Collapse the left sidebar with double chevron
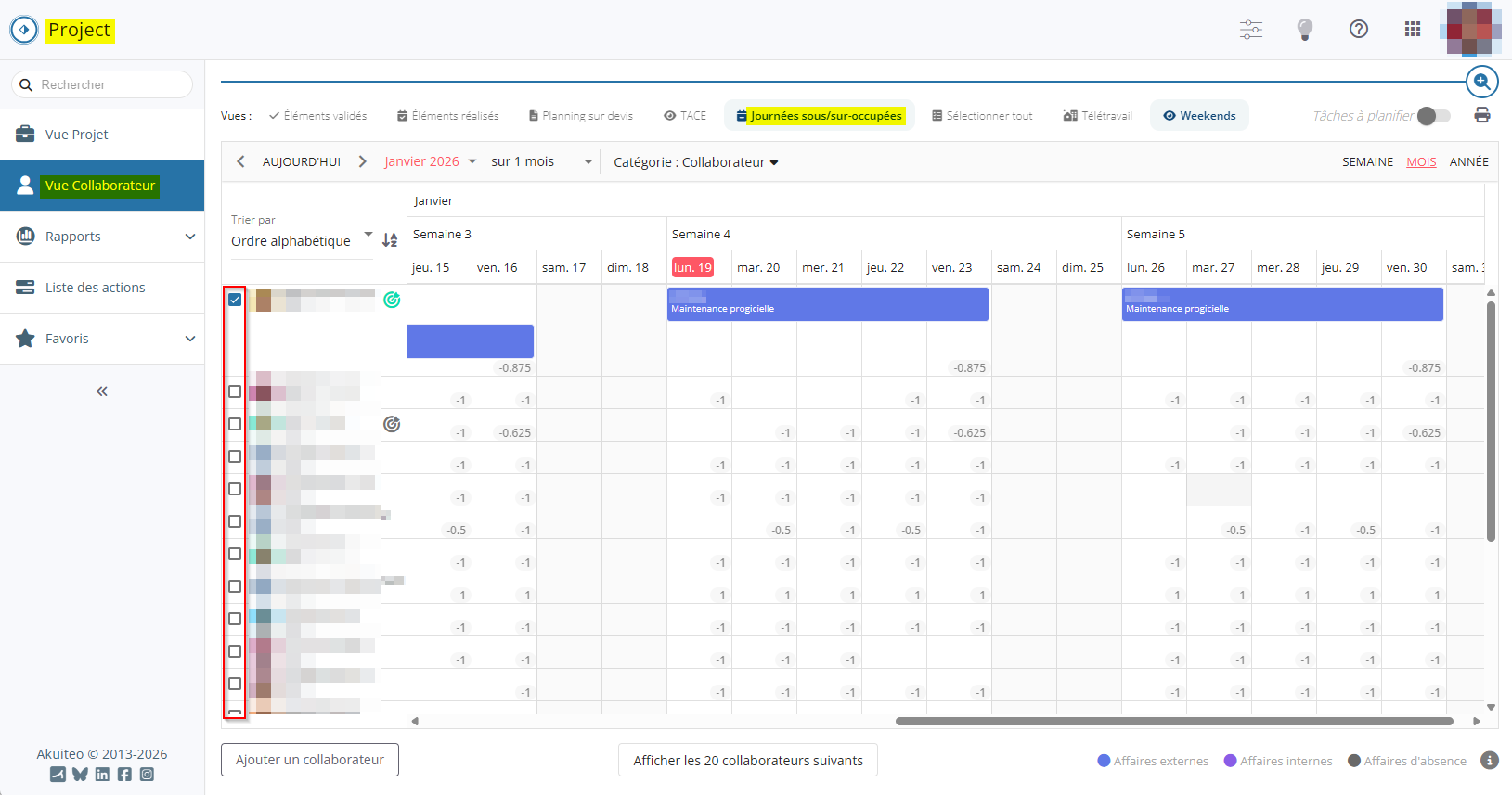The image size is (1512, 795). (102, 391)
